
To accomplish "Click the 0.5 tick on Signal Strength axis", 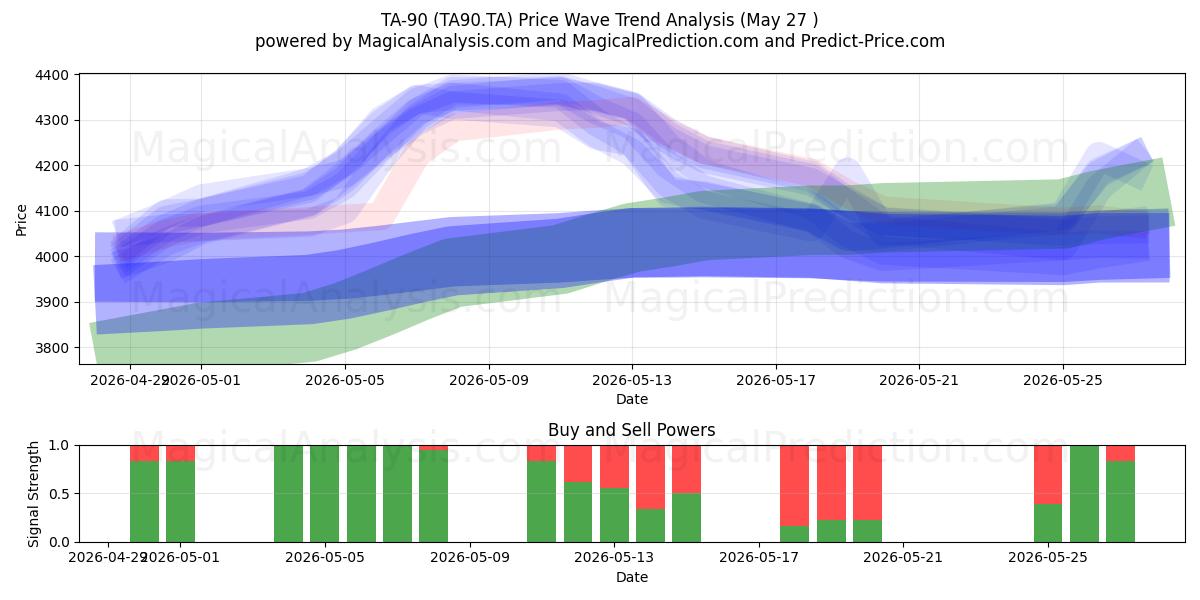I will point(58,494).
